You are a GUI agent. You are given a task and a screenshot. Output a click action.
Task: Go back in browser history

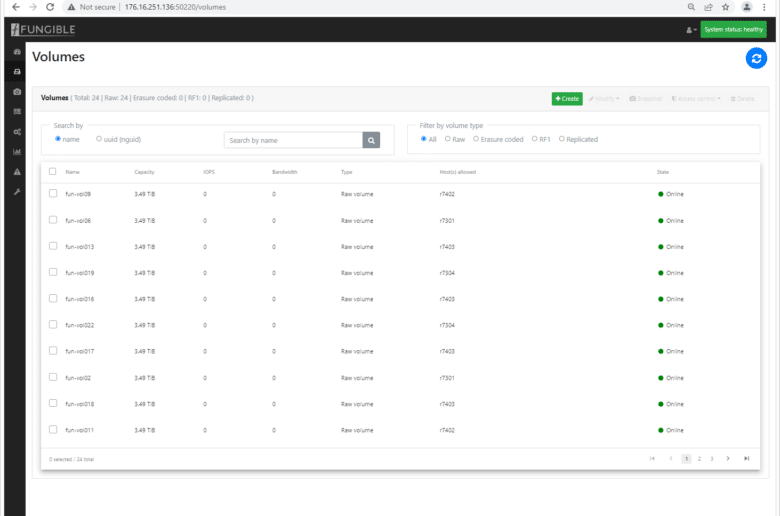tap(16, 7)
